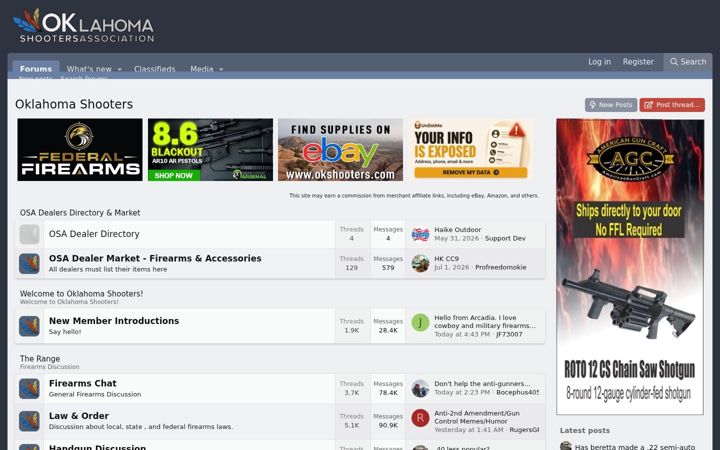This screenshot has width=720, height=450.
Task: Open the Media tab
Action: 202,69
